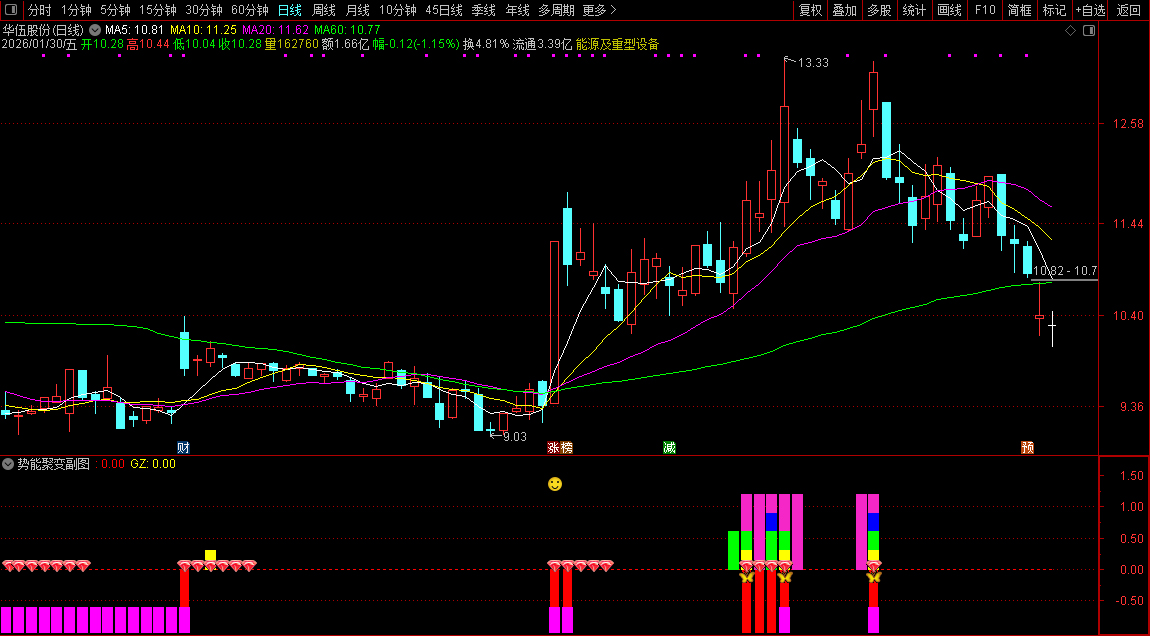Toggle the left sidebar panel icon
Image resolution: width=1150 pixels, height=636 pixels.
coord(11,10)
